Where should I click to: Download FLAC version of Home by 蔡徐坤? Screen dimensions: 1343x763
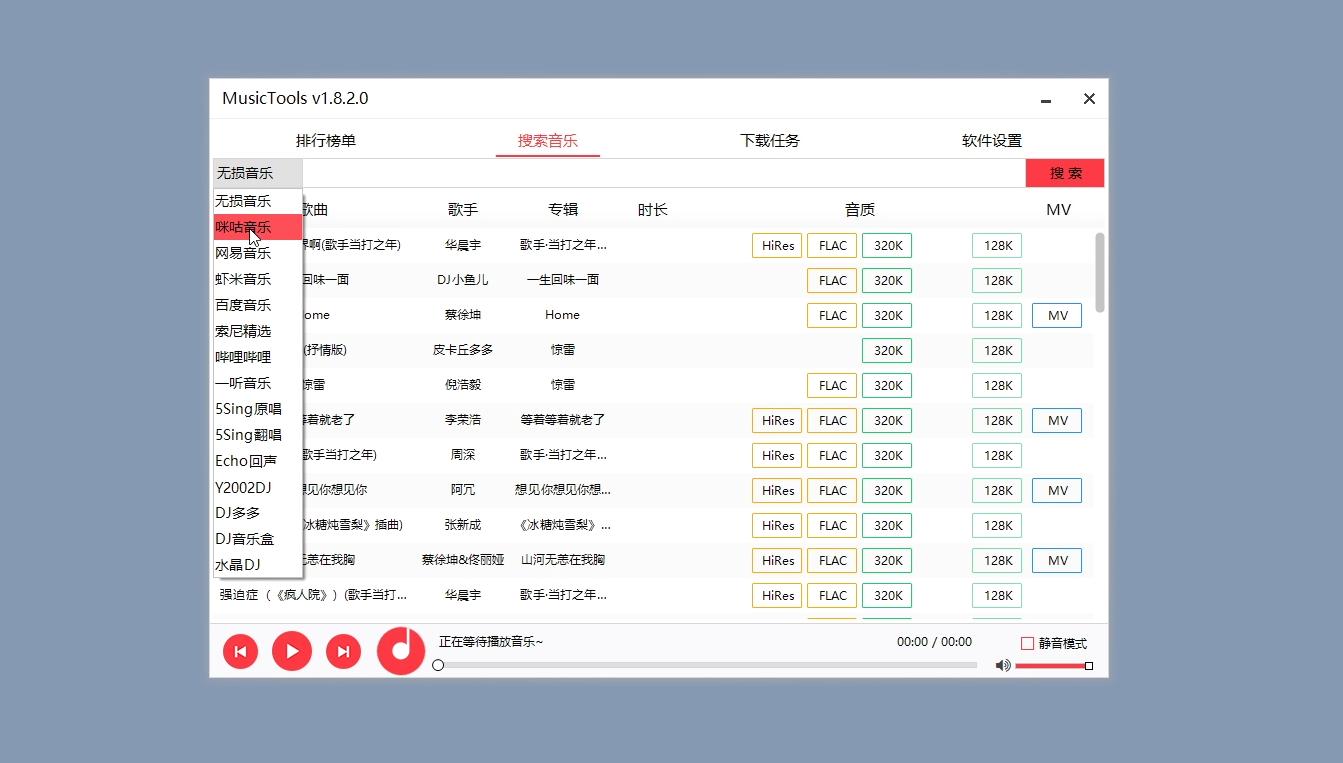[x=831, y=315]
